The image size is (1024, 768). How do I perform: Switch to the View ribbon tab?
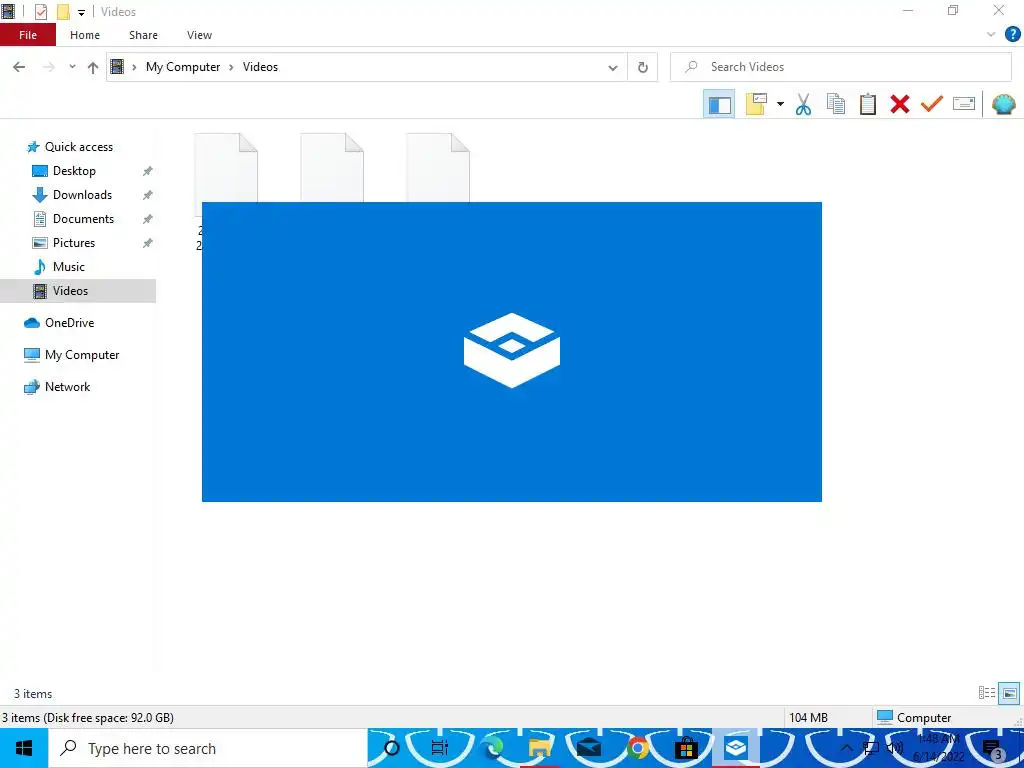(x=199, y=35)
